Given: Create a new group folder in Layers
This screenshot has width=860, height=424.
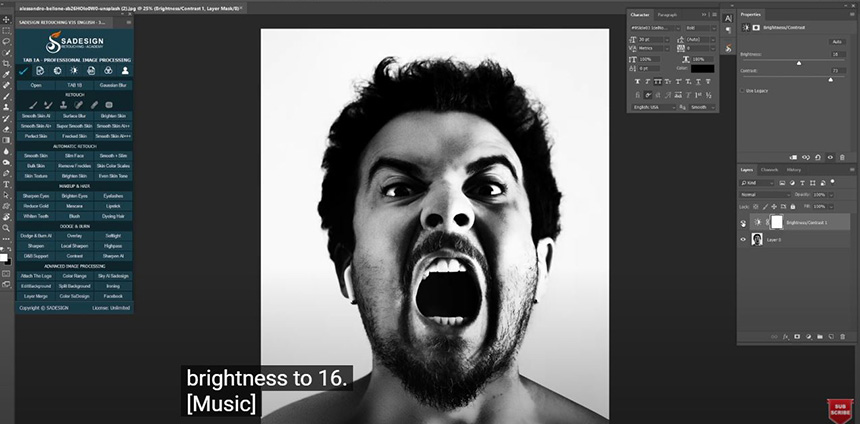Looking at the screenshot, I should [x=820, y=337].
